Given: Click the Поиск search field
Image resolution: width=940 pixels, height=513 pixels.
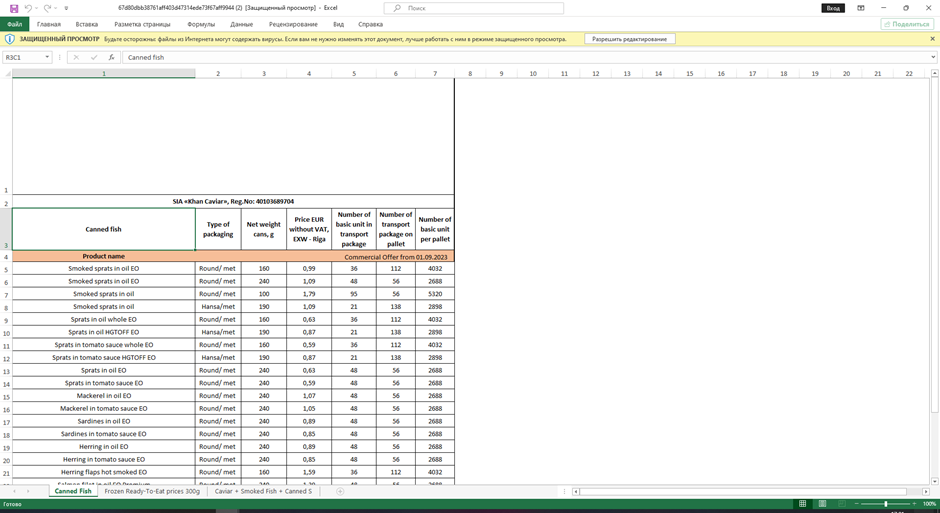Looking at the screenshot, I should click(475, 8).
